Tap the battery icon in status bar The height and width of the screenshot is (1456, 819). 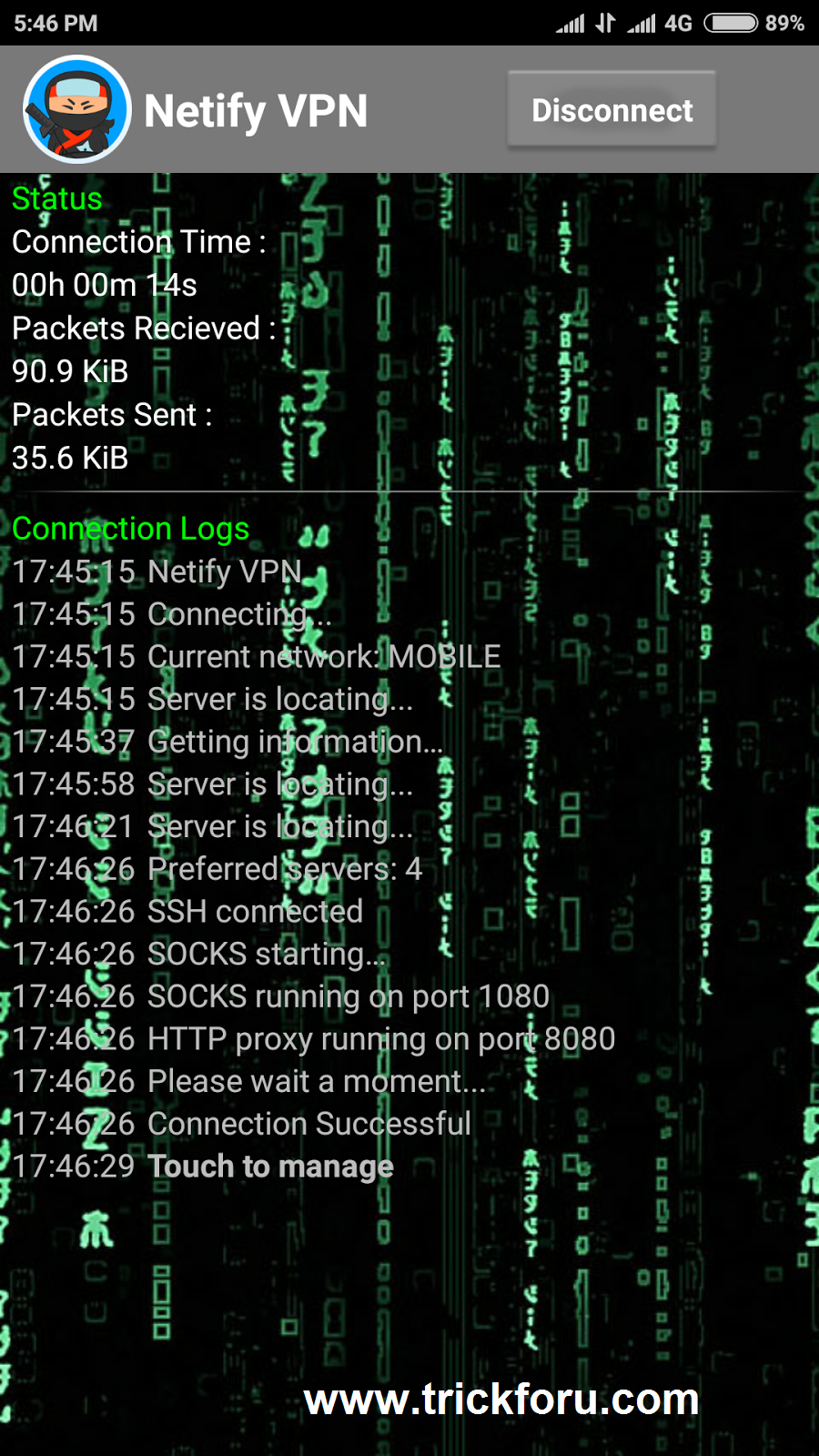(731, 23)
